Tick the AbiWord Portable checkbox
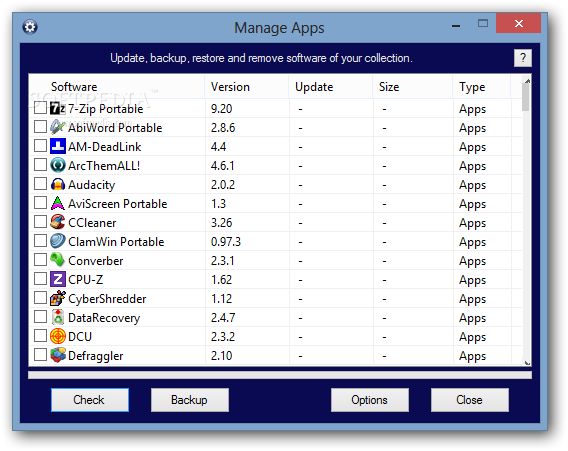Viewport: 568px width, 451px height. (40, 126)
